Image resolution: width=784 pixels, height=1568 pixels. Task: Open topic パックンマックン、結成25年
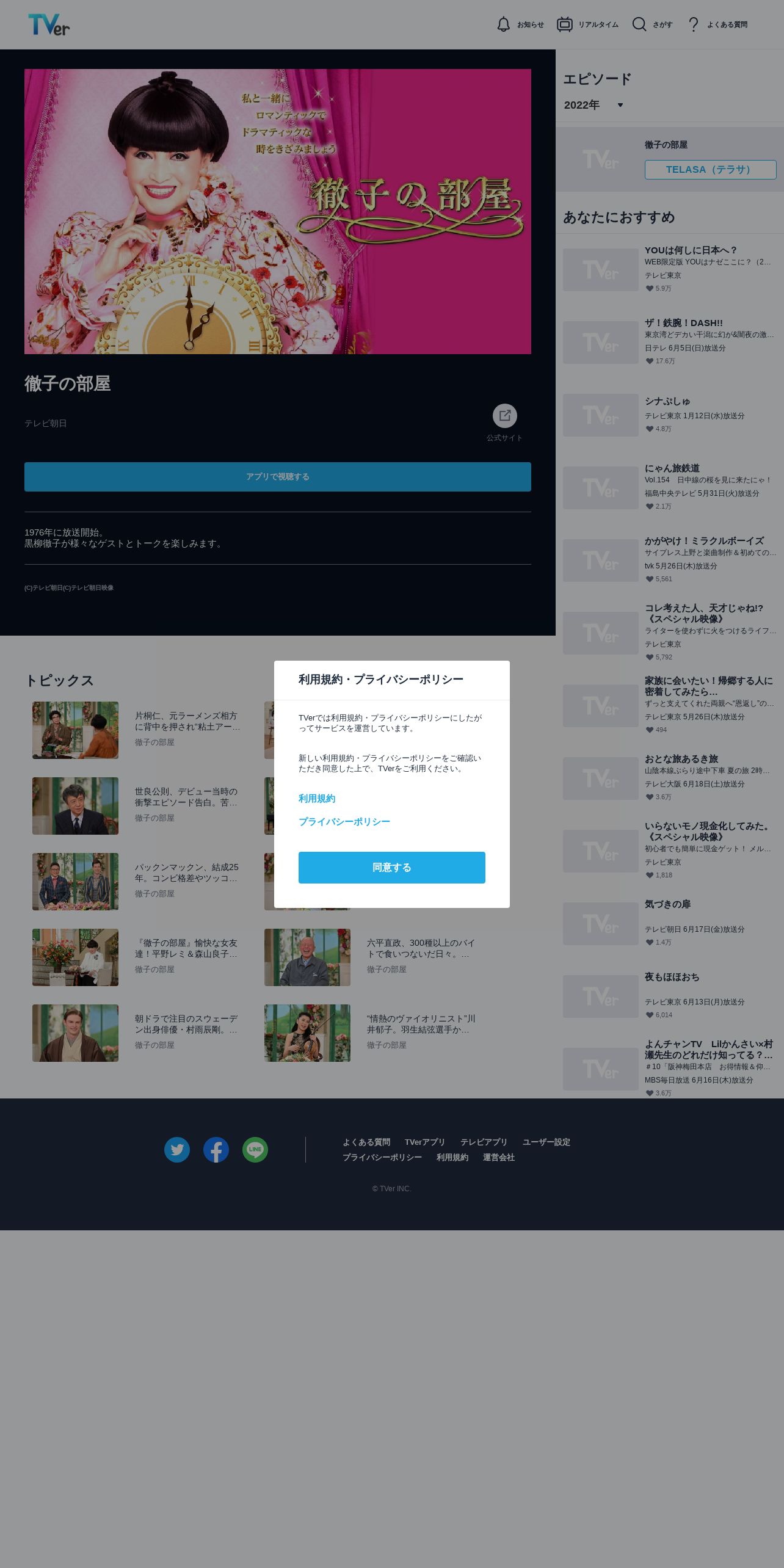187,873
